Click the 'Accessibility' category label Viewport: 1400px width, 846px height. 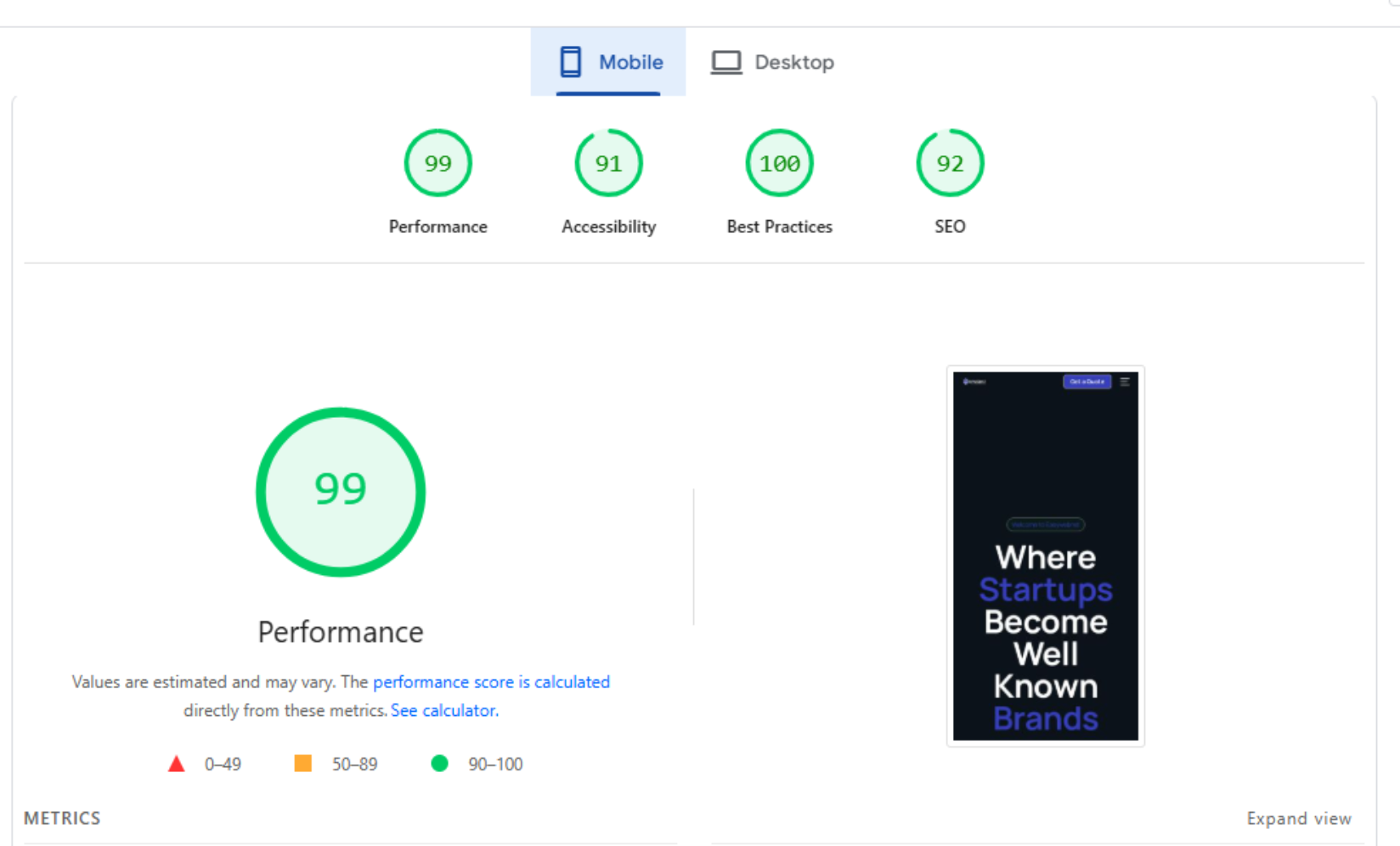pos(608,227)
